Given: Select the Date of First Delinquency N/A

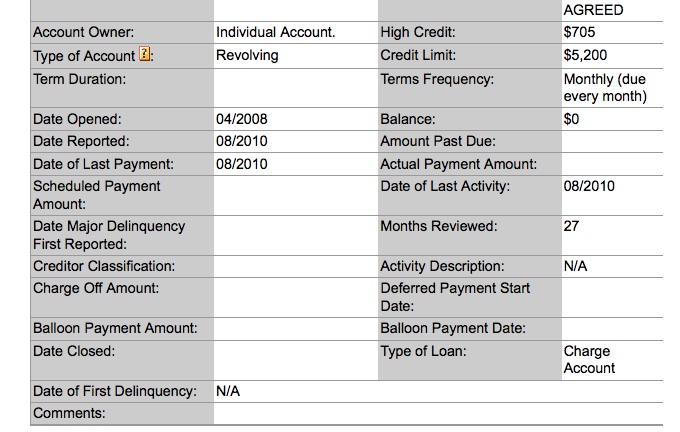Looking at the screenshot, I should coord(228,391).
